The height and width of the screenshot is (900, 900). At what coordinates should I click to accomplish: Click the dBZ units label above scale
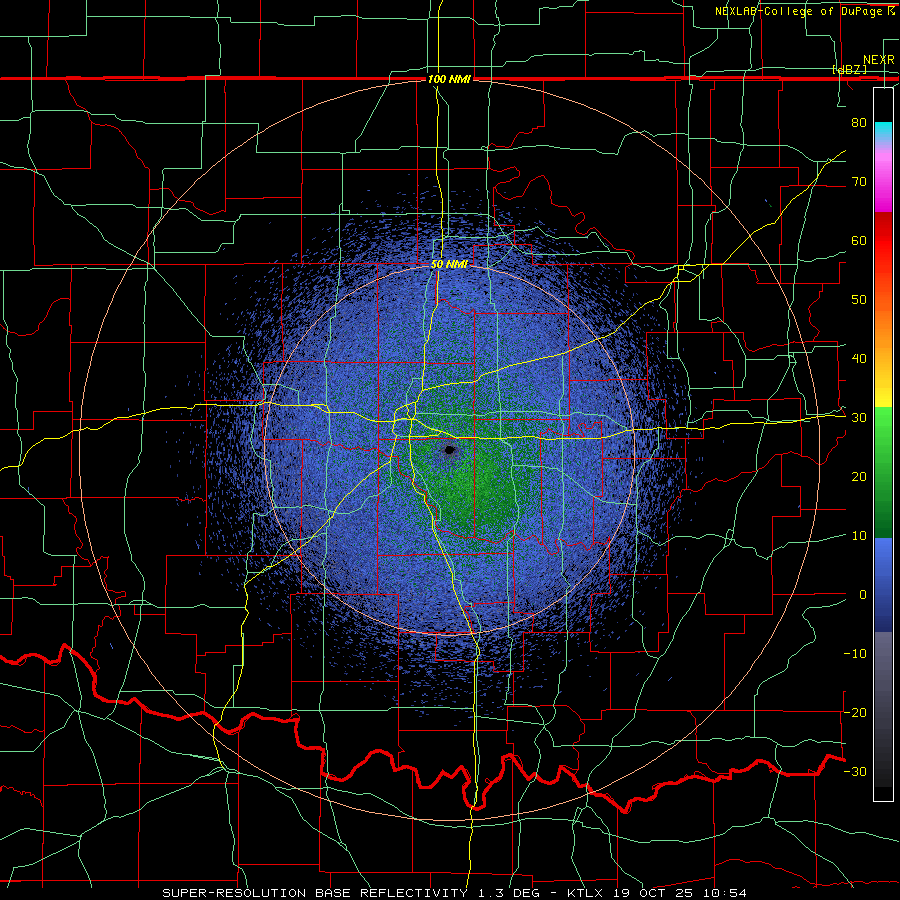click(849, 70)
